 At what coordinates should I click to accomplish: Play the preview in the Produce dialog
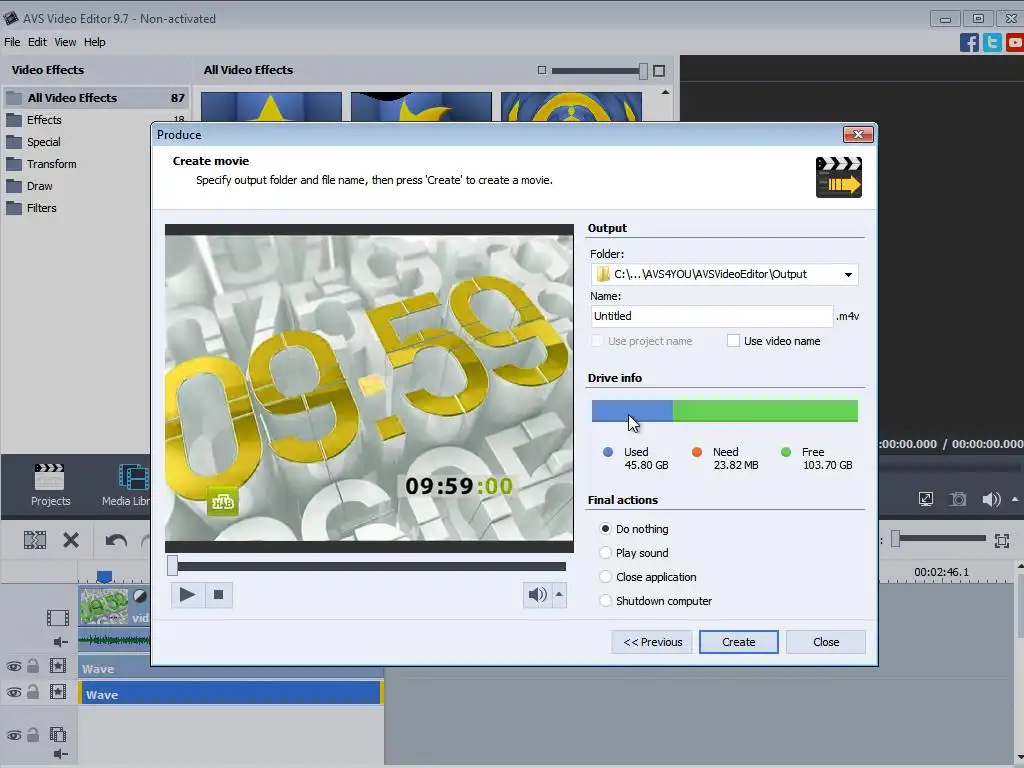tap(187, 594)
